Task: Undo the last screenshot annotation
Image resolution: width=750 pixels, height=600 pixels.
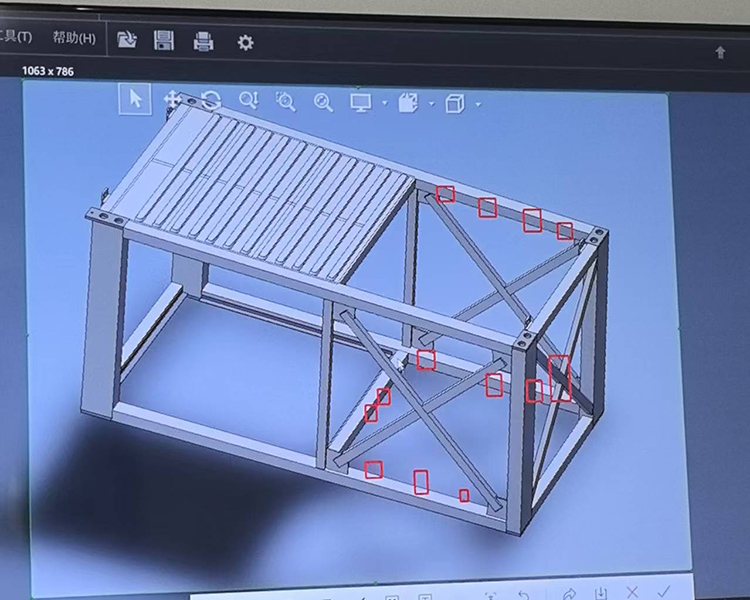Action: (523, 595)
